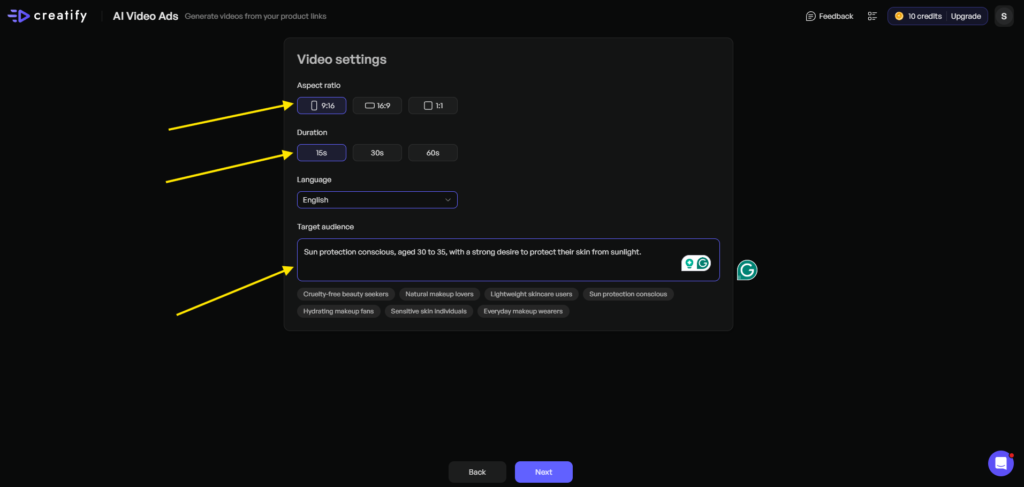This screenshot has height=487, width=1024.
Task: Select the 1:1 aspect ratio
Action: pyautogui.click(x=433, y=105)
